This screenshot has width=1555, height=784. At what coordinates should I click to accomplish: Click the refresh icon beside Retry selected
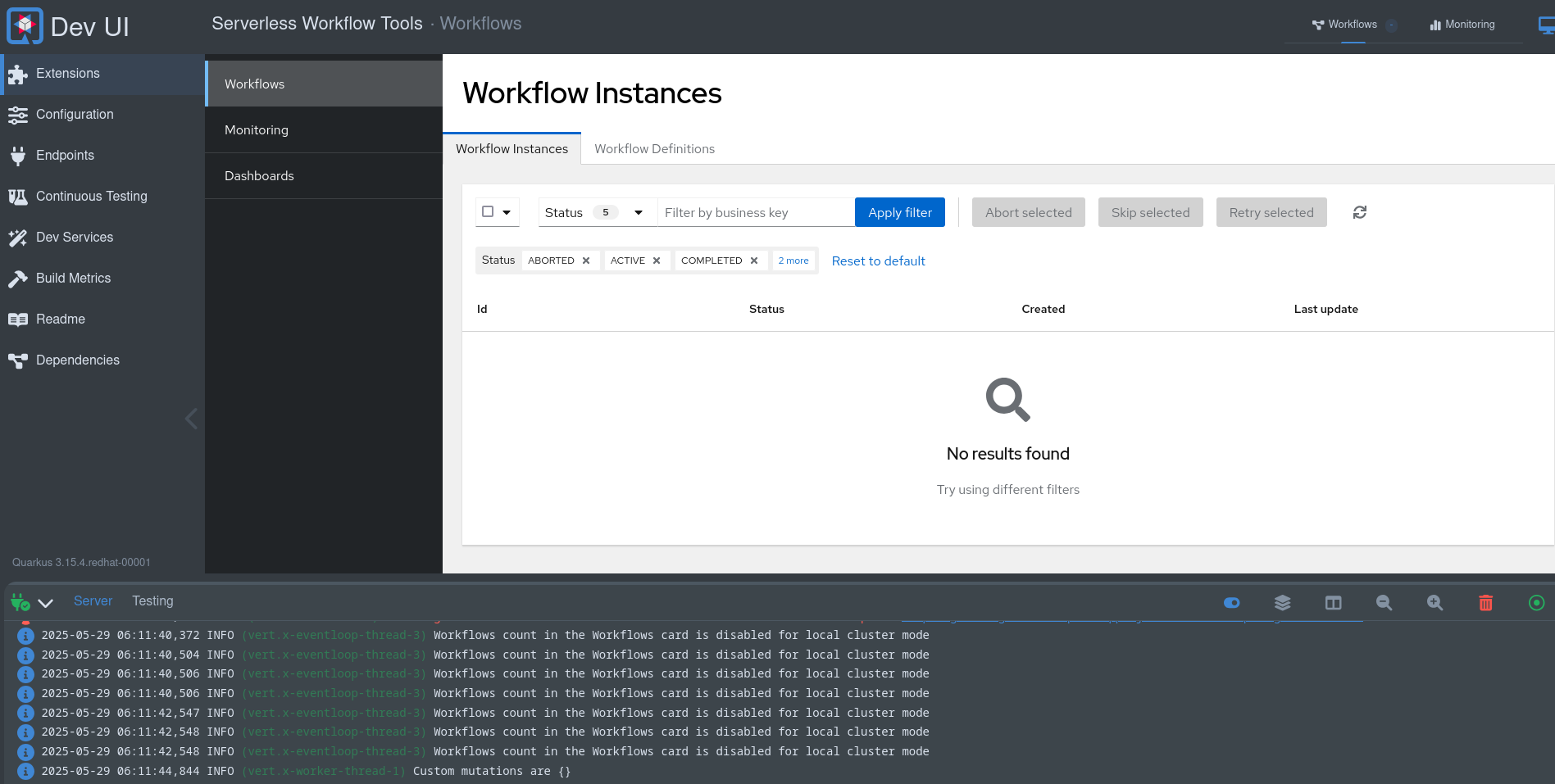(x=1359, y=212)
